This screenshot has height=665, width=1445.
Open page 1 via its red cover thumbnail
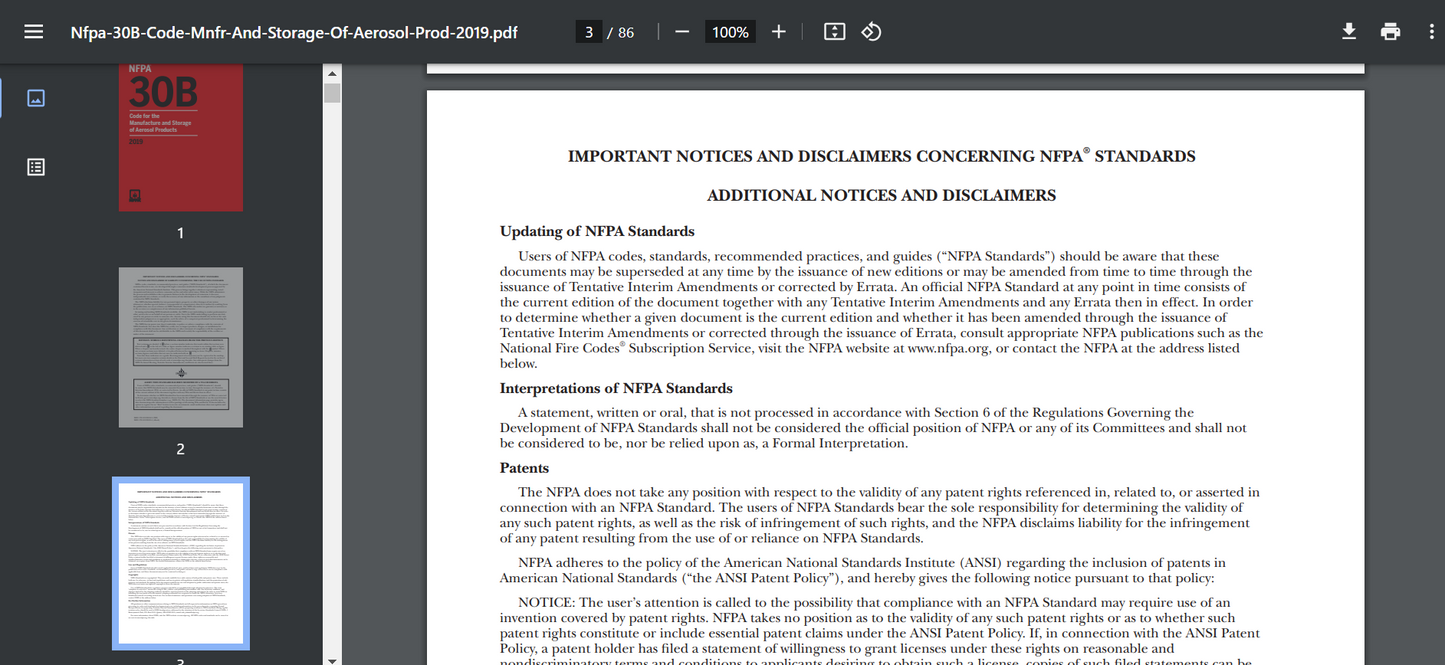(x=180, y=137)
